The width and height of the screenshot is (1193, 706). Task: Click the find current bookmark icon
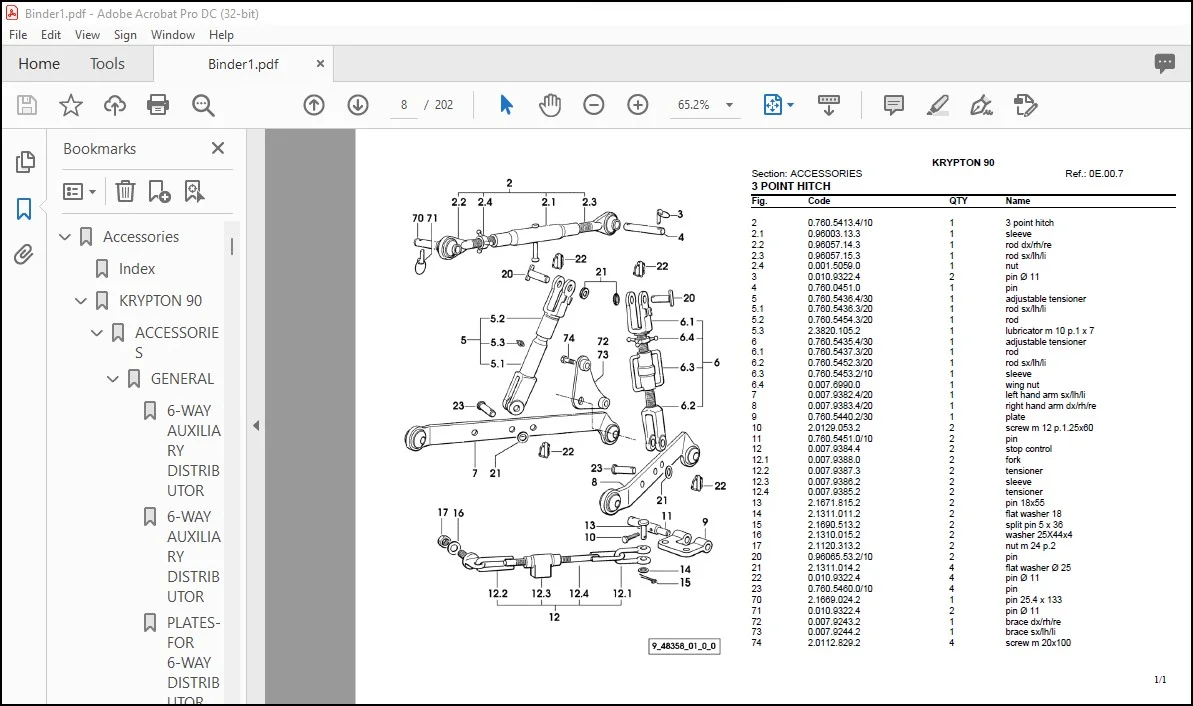point(194,192)
